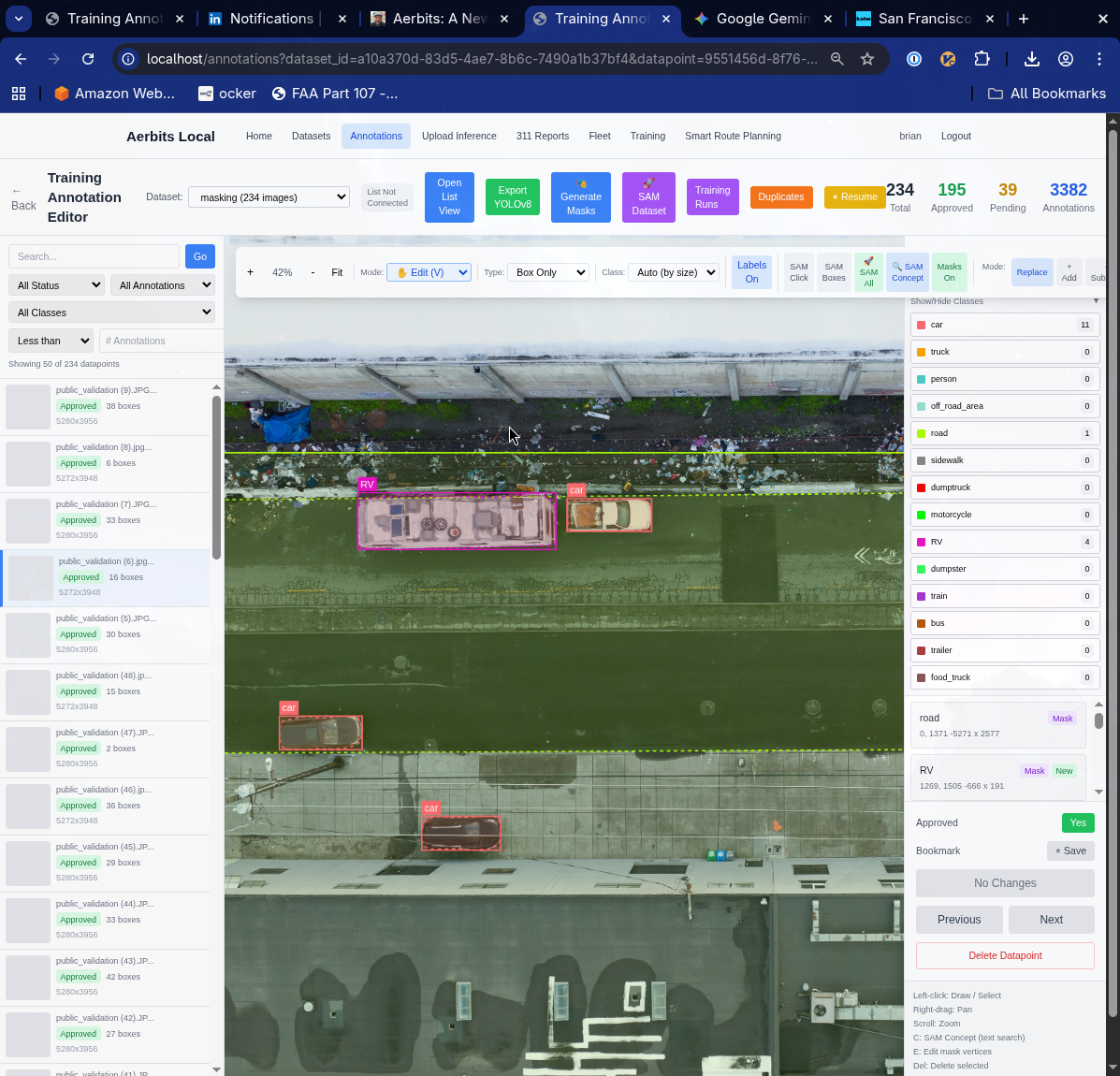Select the SAM Click tool
This screenshot has height=1076, width=1120.
(798, 271)
